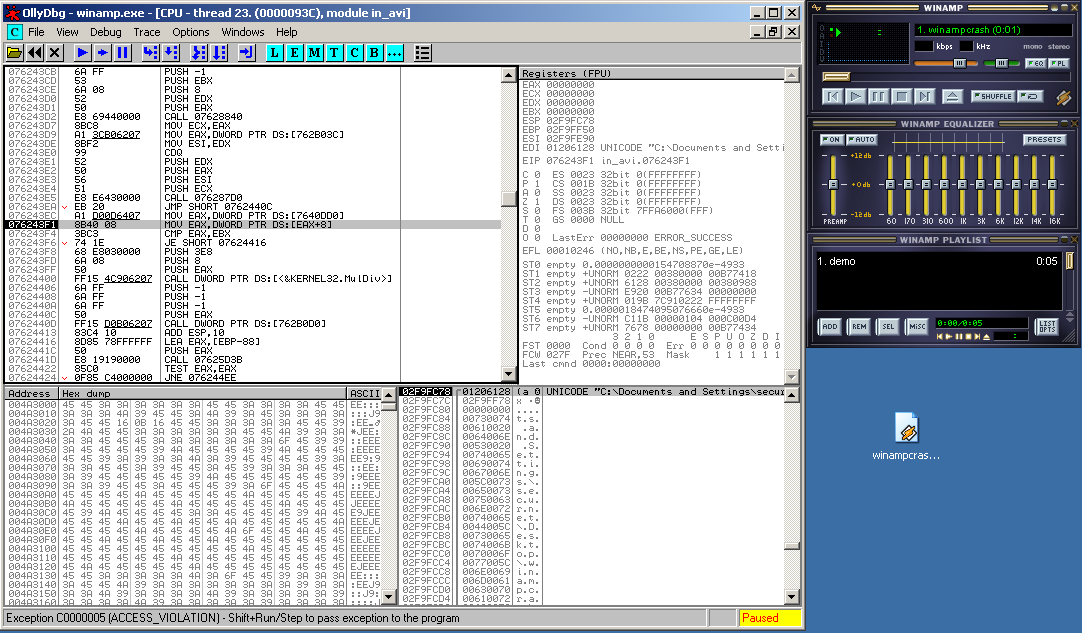Click the blue arrow icon right of Run
Image resolution: width=1082 pixels, height=633 pixels.
click(x=102, y=52)
